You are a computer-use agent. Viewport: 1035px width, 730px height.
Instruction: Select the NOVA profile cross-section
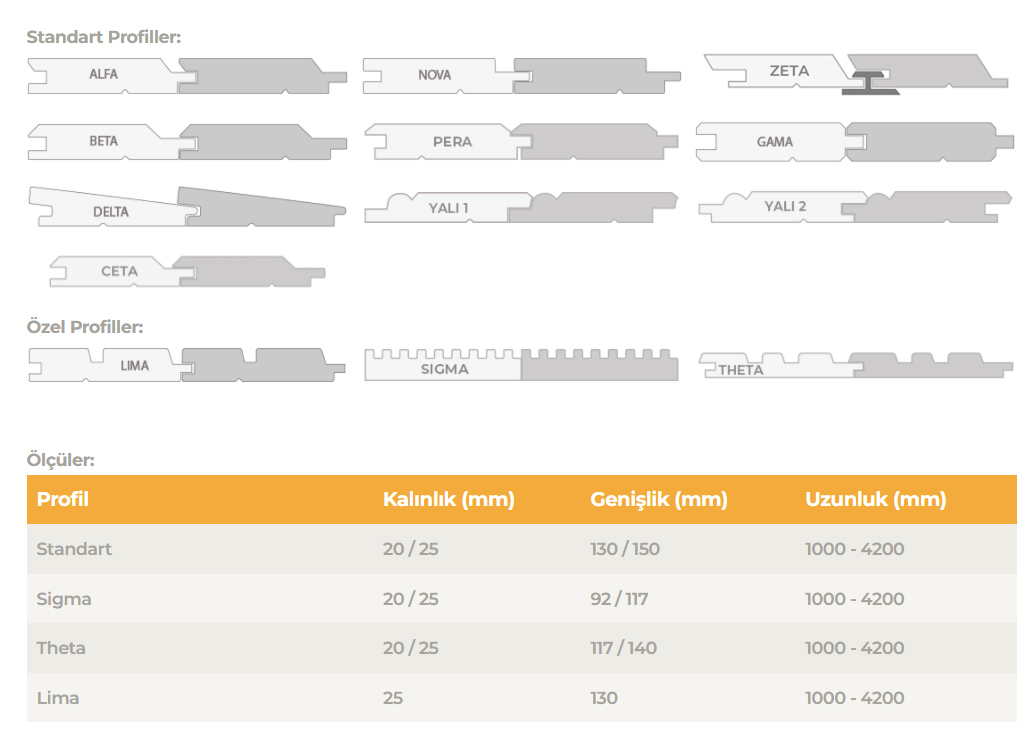521,75
